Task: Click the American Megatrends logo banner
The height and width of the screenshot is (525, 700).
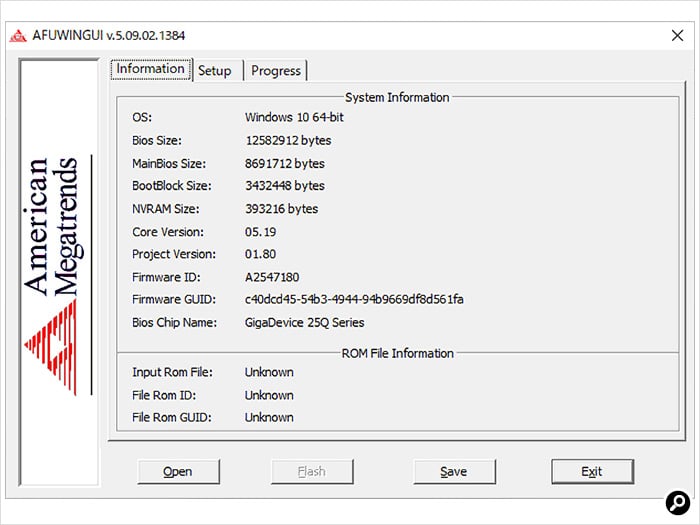Action: pos(59,272)
